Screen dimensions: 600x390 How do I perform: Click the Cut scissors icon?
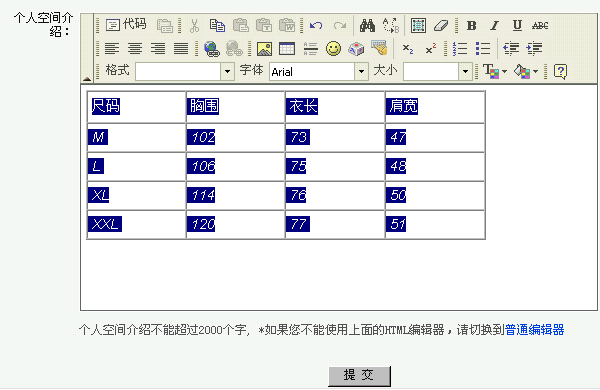click(x=194, y=26)
